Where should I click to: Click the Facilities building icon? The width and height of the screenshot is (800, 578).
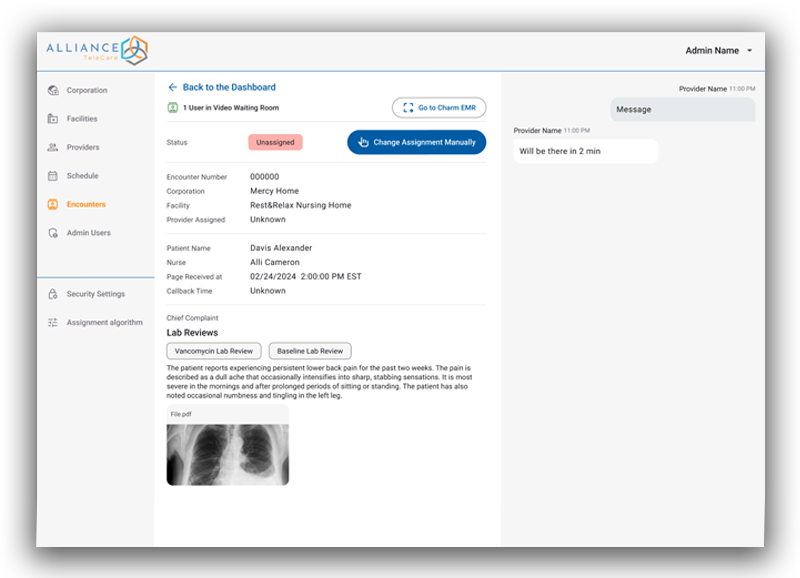[x=52, y=119]
